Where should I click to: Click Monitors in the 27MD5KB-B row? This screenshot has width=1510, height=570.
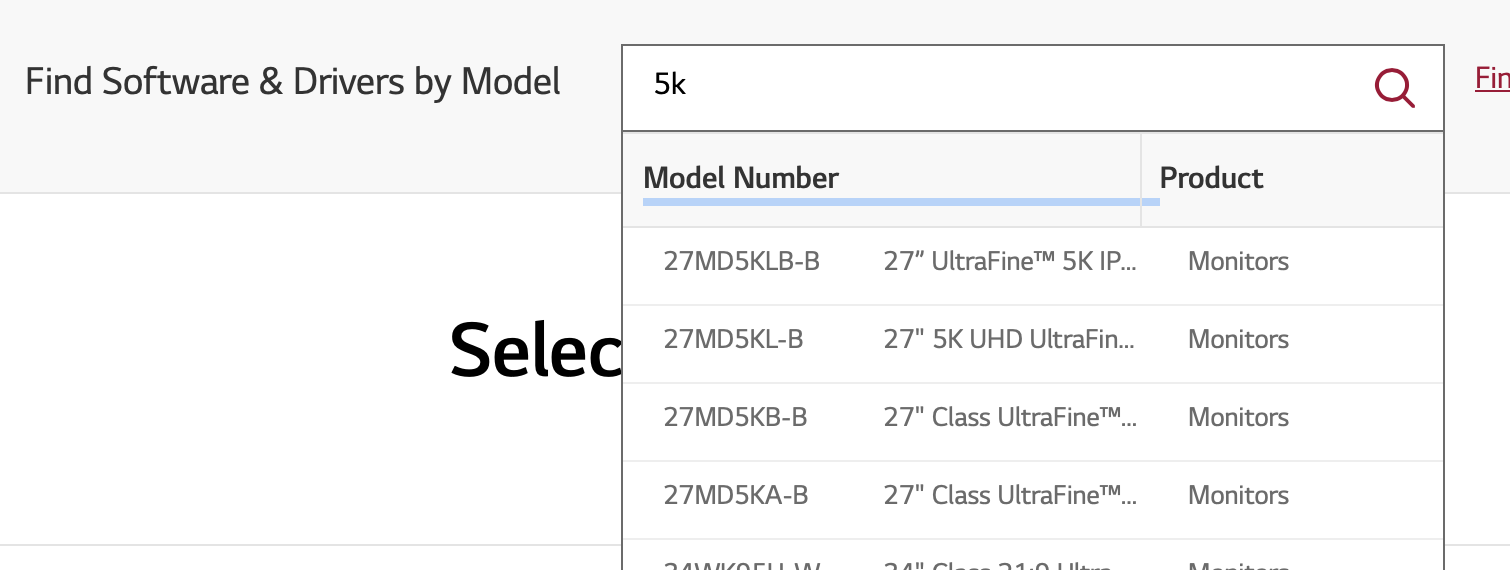pyautogui.click(x=1238, y=418)
